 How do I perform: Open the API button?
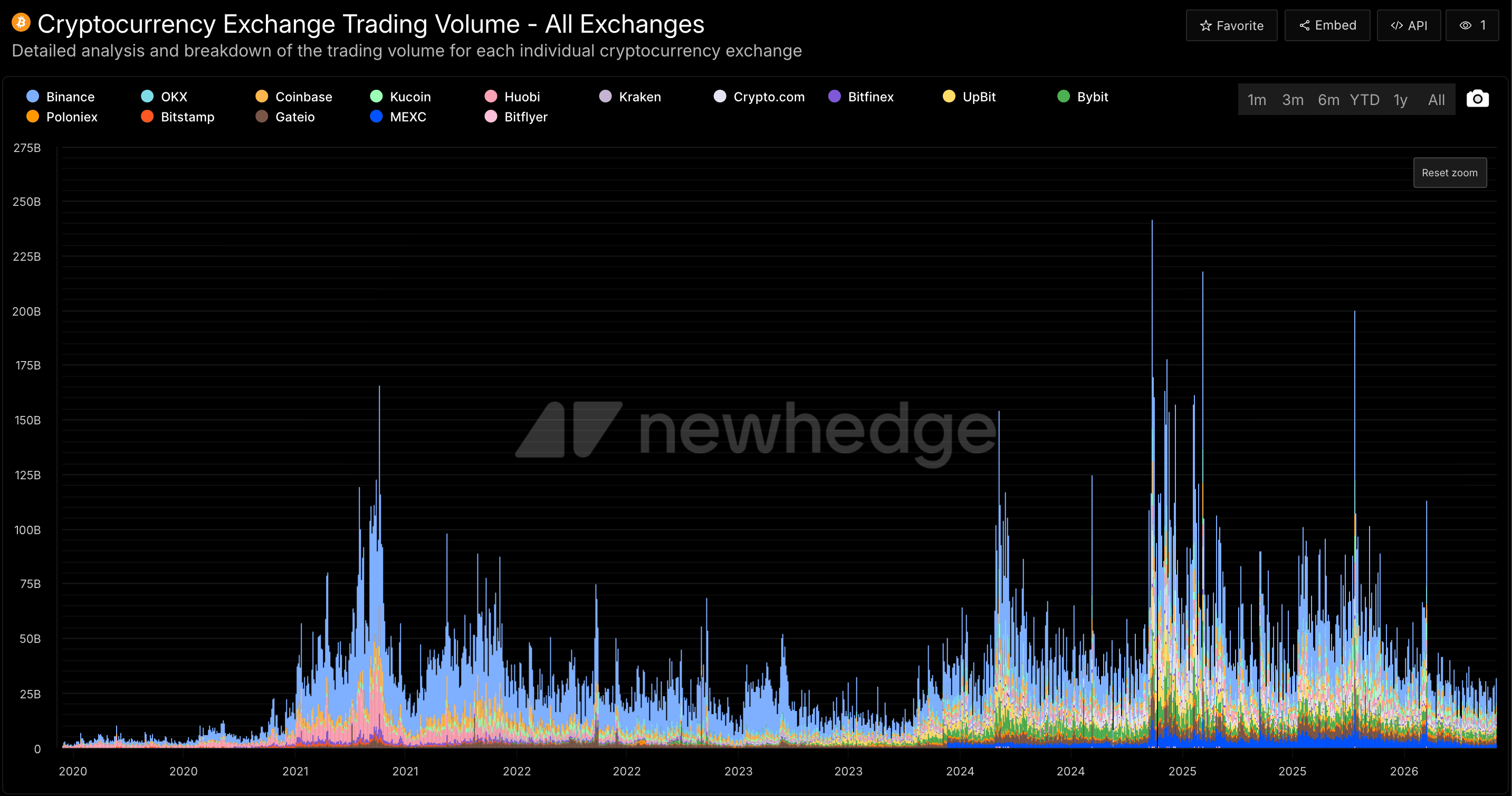click(x=1409, y=25)
